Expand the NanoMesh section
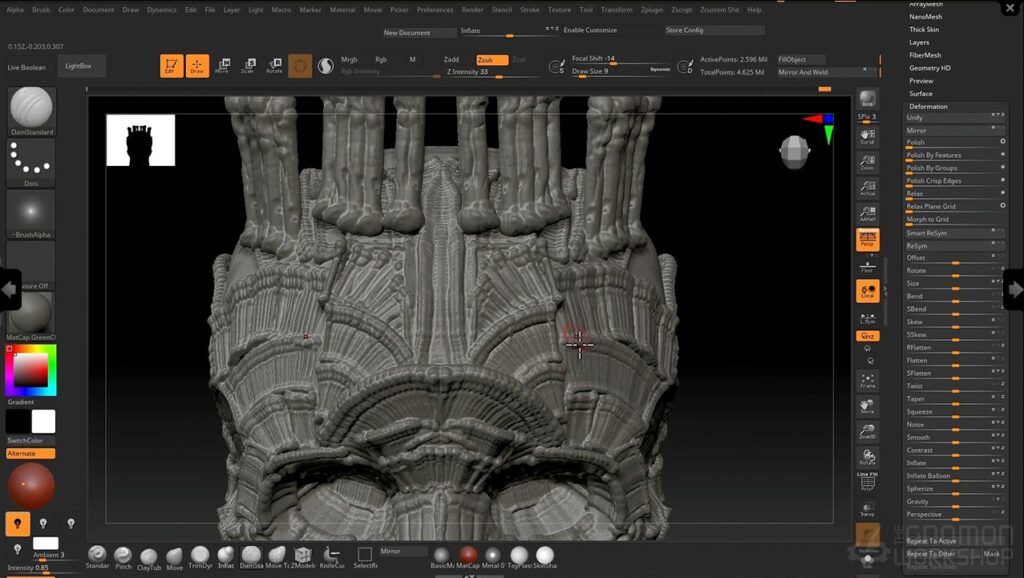Screen dimensions: 1024x578 925,17
